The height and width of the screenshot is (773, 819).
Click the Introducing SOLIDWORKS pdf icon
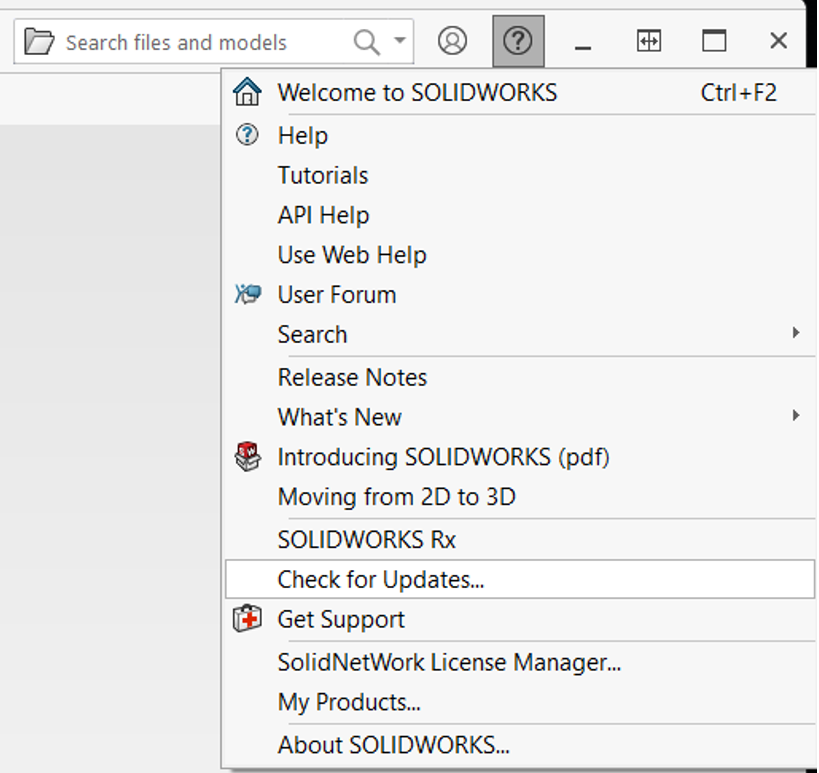[x=247, y=457]
